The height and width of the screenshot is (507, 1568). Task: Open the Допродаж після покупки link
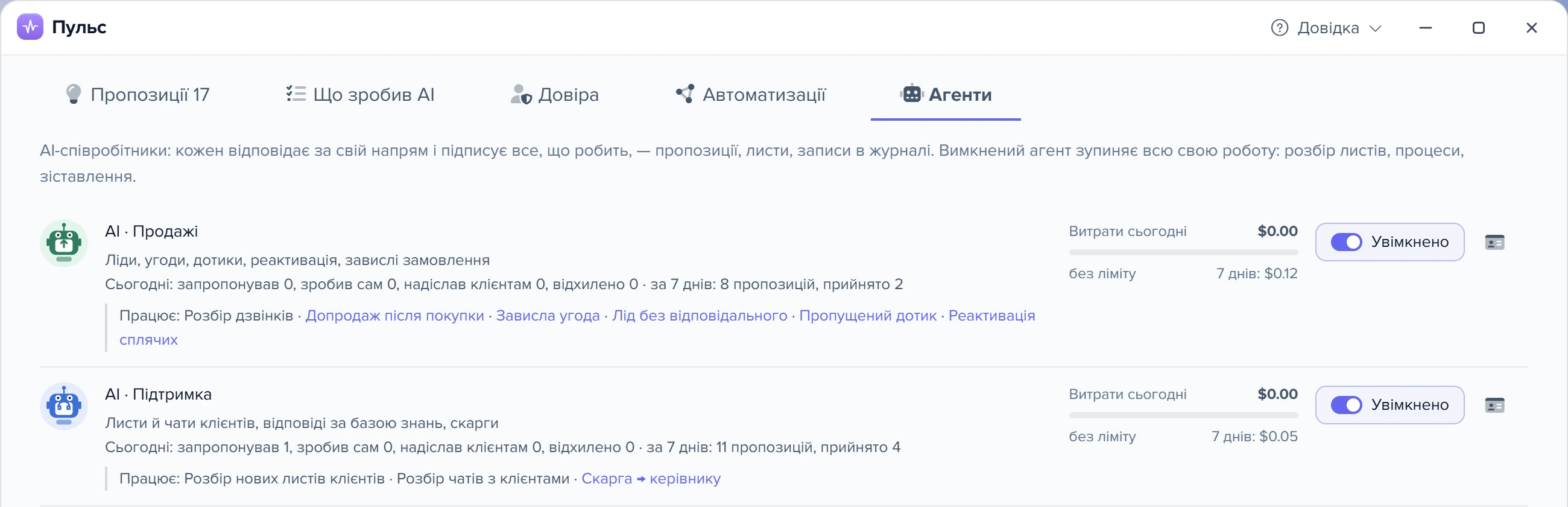[x=394, y=316]
